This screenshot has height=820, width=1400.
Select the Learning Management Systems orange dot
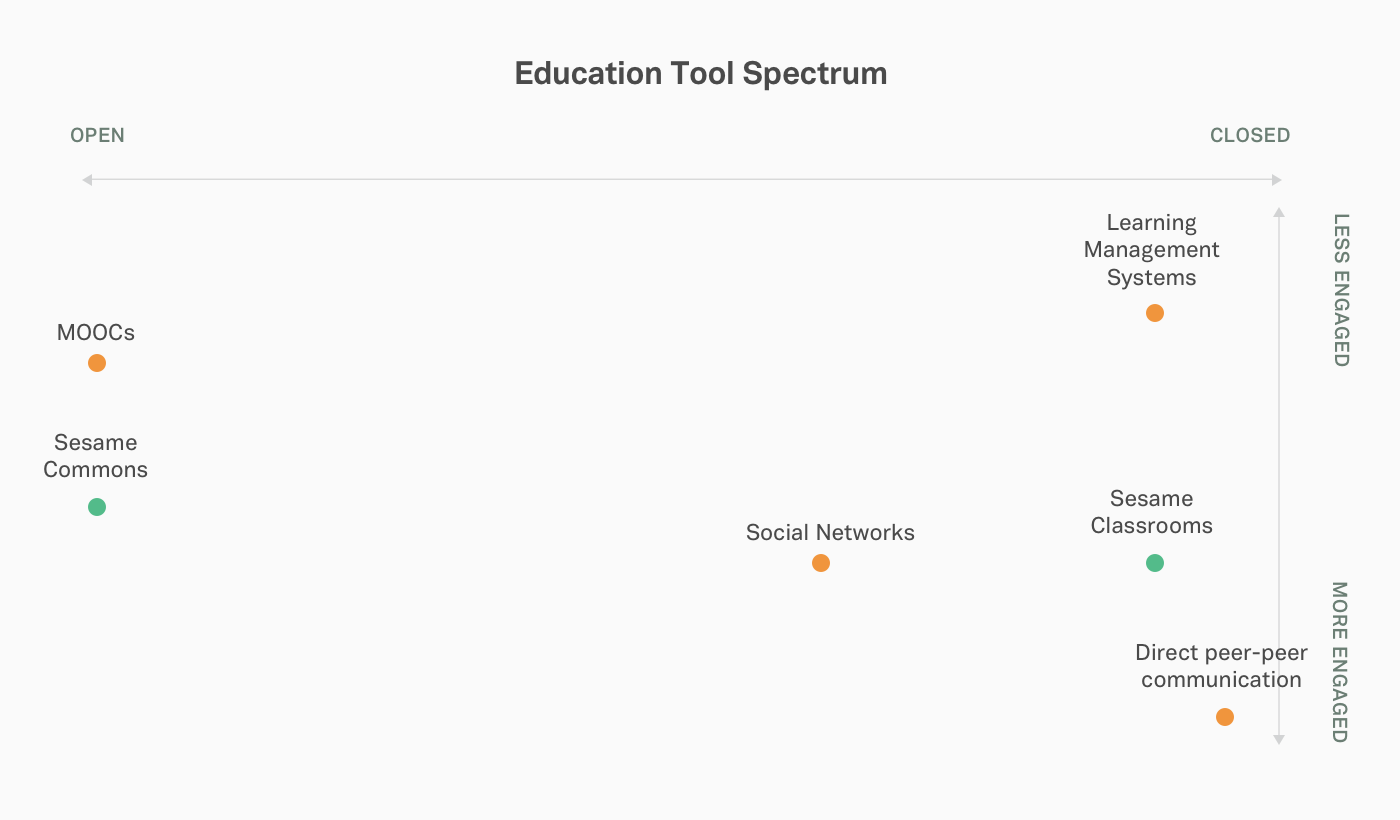(1155, 313)
